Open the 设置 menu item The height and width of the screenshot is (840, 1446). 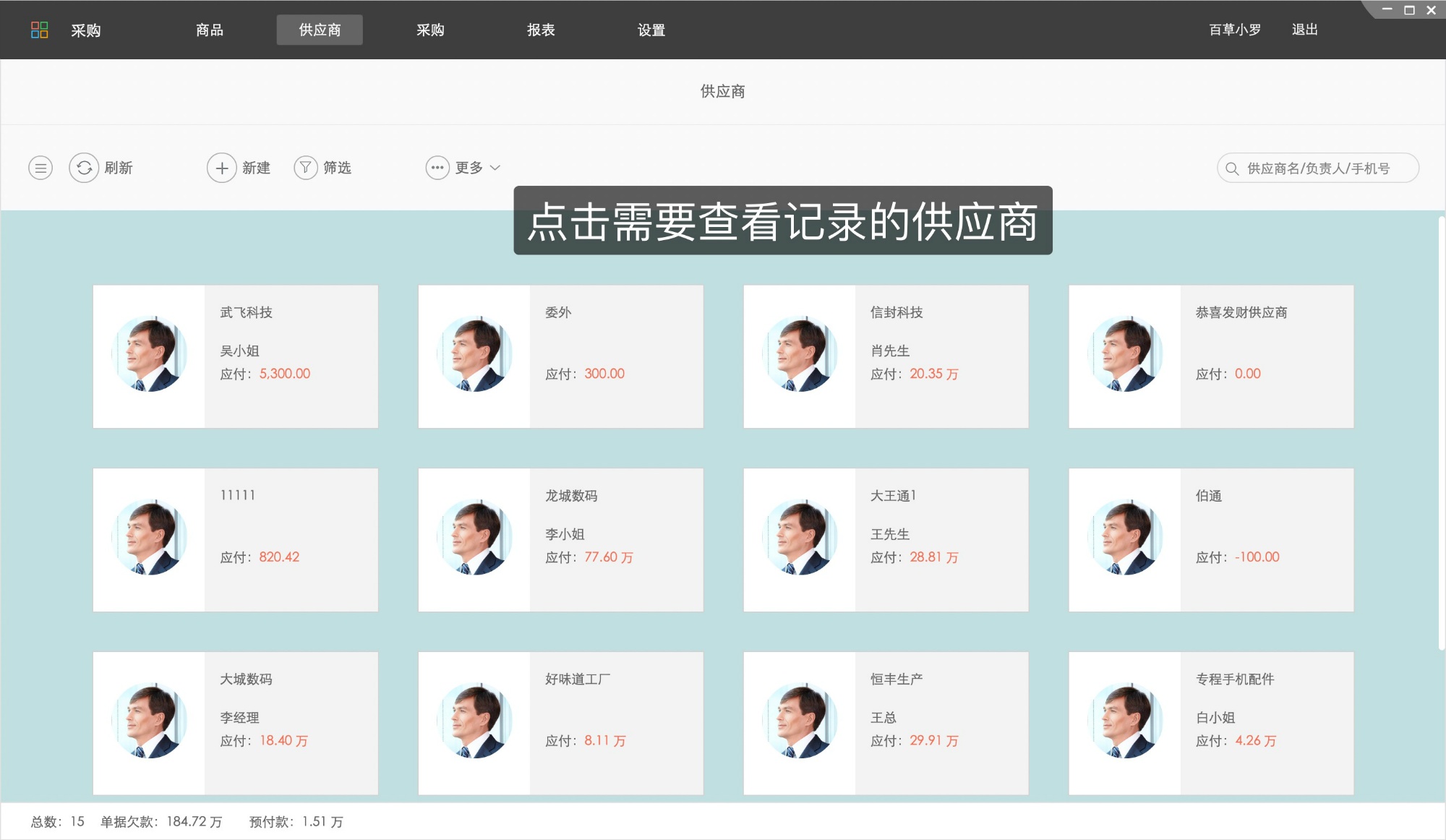[651, 30]
